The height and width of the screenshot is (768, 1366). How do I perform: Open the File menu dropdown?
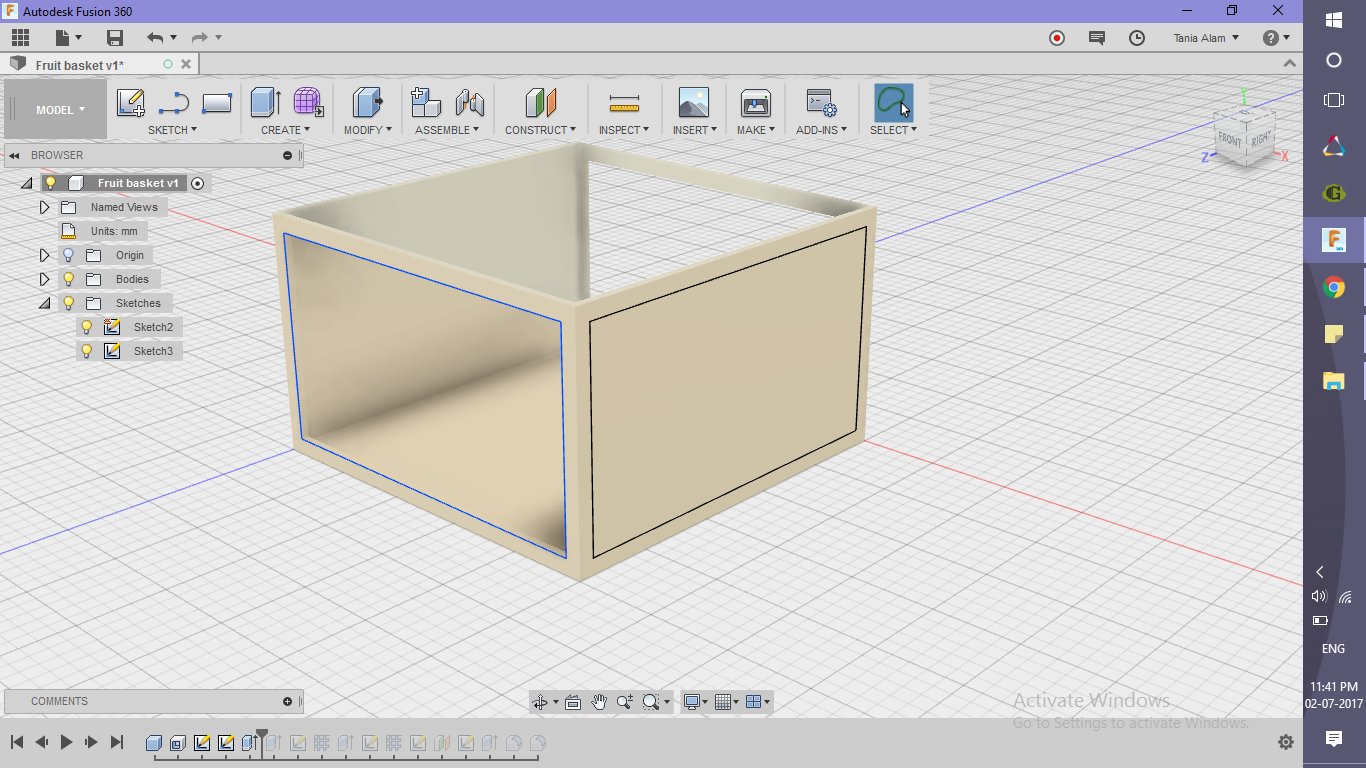pyautogui.click(x=69, y=38)
